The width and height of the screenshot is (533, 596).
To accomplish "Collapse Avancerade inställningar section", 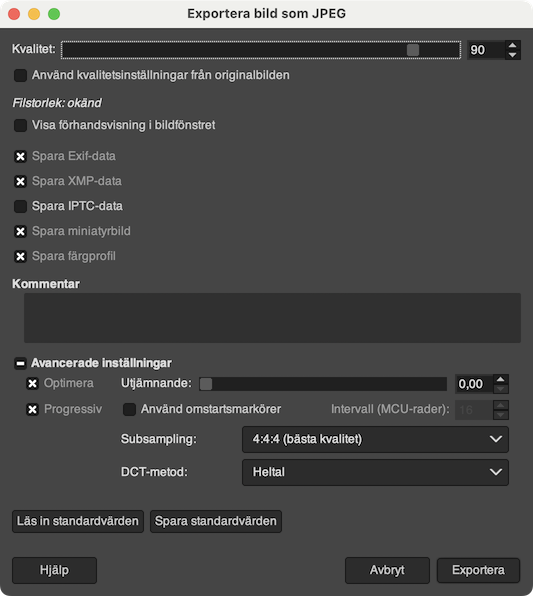I will pos(20,363).
